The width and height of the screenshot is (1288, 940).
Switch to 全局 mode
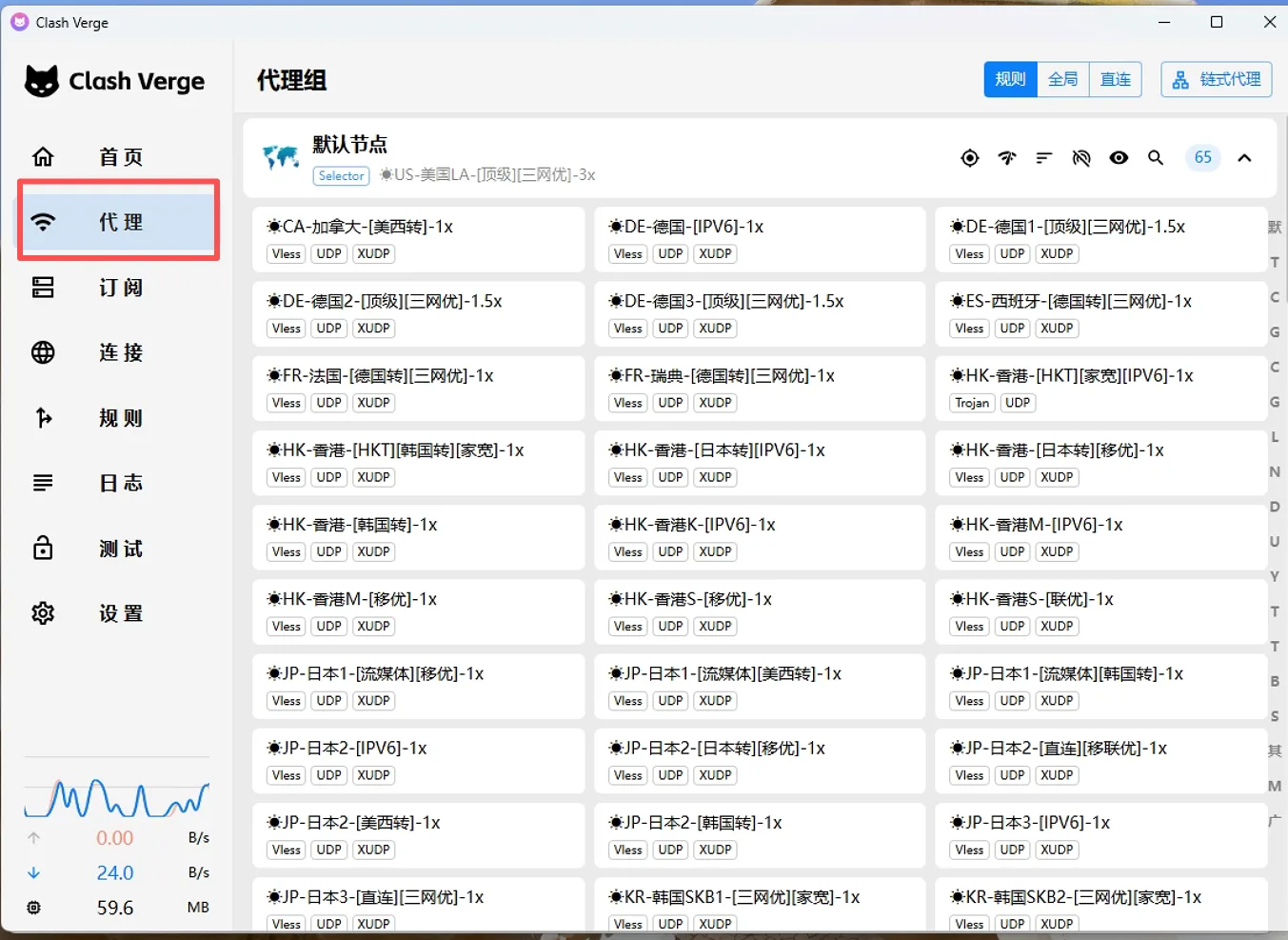click(1062, 79)
